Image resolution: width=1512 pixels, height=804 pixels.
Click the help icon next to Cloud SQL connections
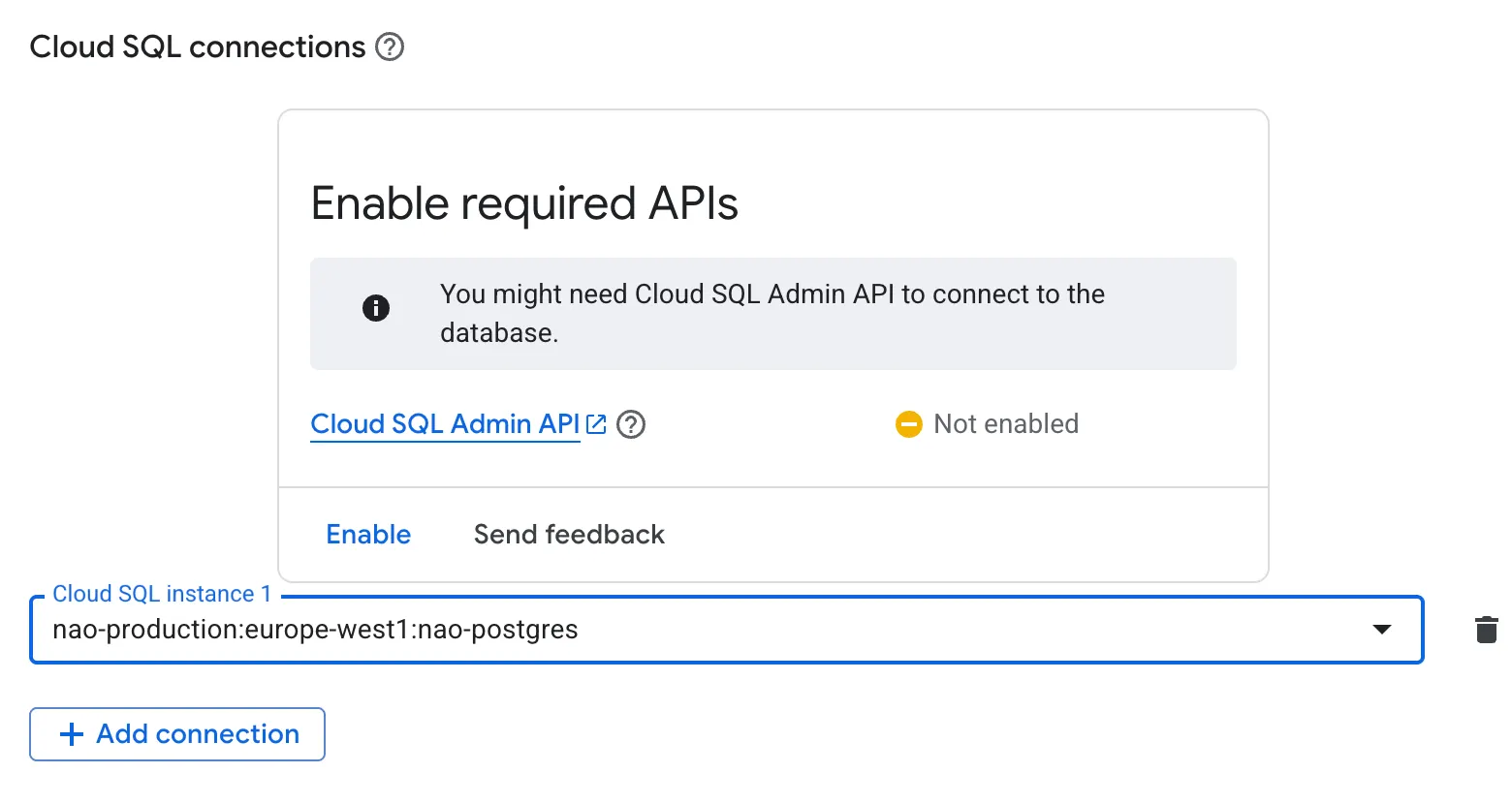point(390,46)
